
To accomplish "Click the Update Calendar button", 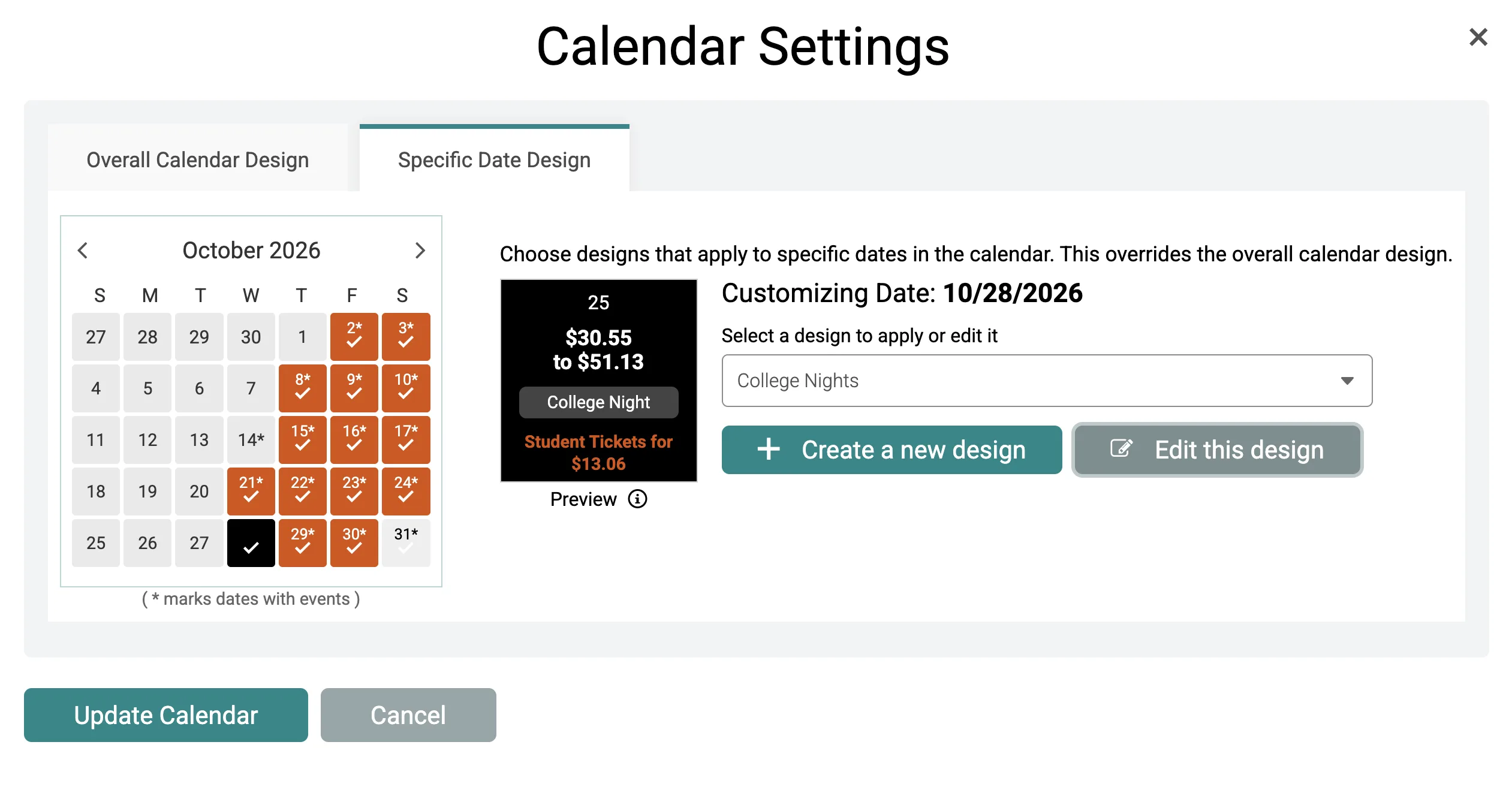I will pyautogui.click(x=166, y=715).
